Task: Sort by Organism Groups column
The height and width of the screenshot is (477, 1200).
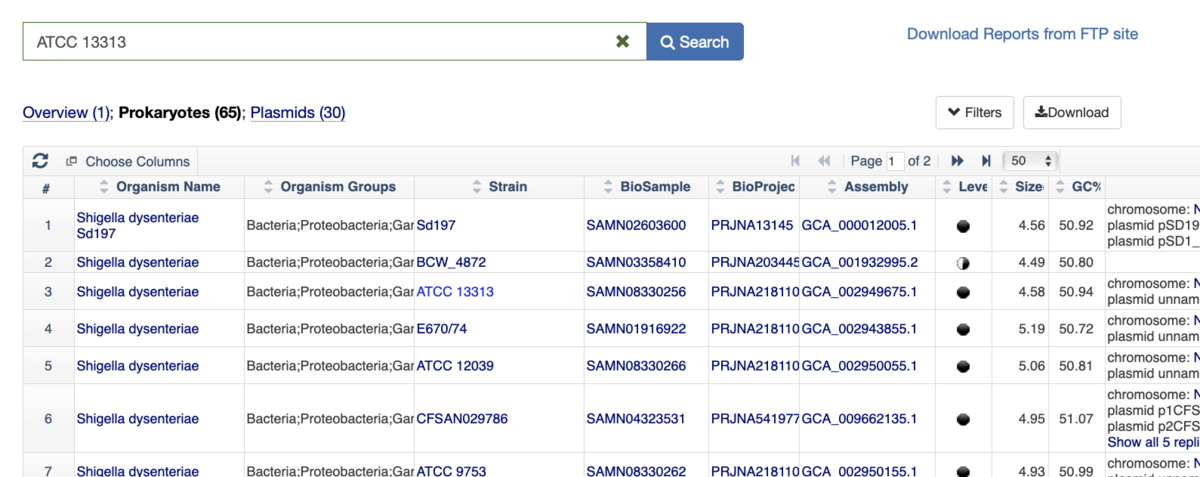Action: click(x=330, y=187)
